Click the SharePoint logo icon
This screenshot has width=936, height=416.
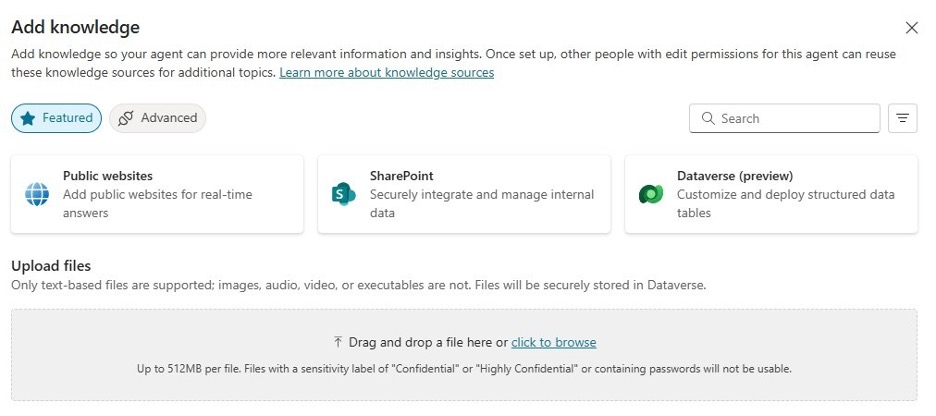343,195
